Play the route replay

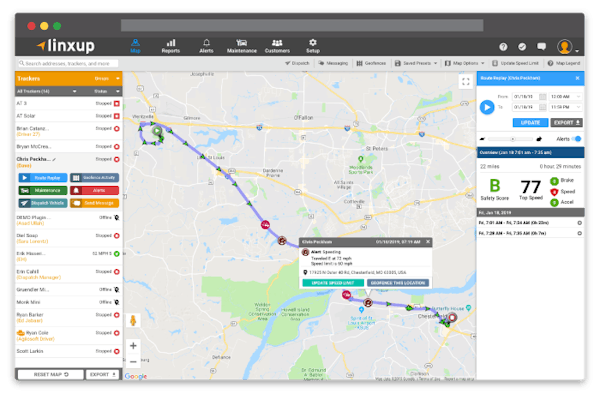(487, 107)
